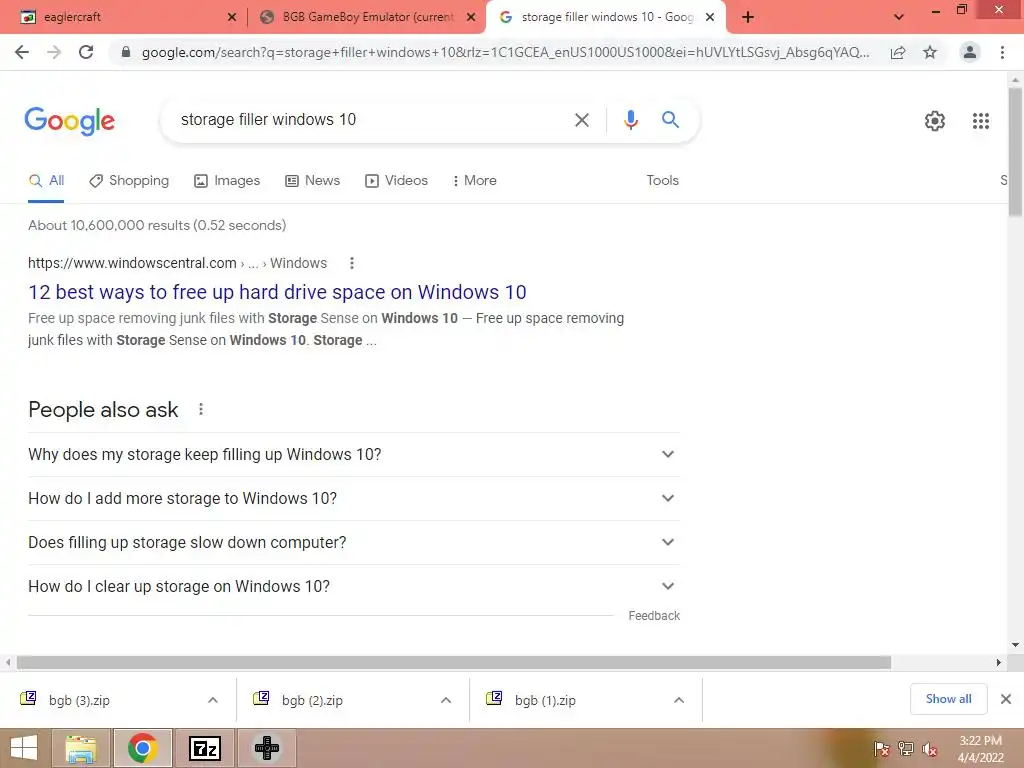Bookmark this page with the star
This screenshot has width=1024, height=768.
pos(930,52)
